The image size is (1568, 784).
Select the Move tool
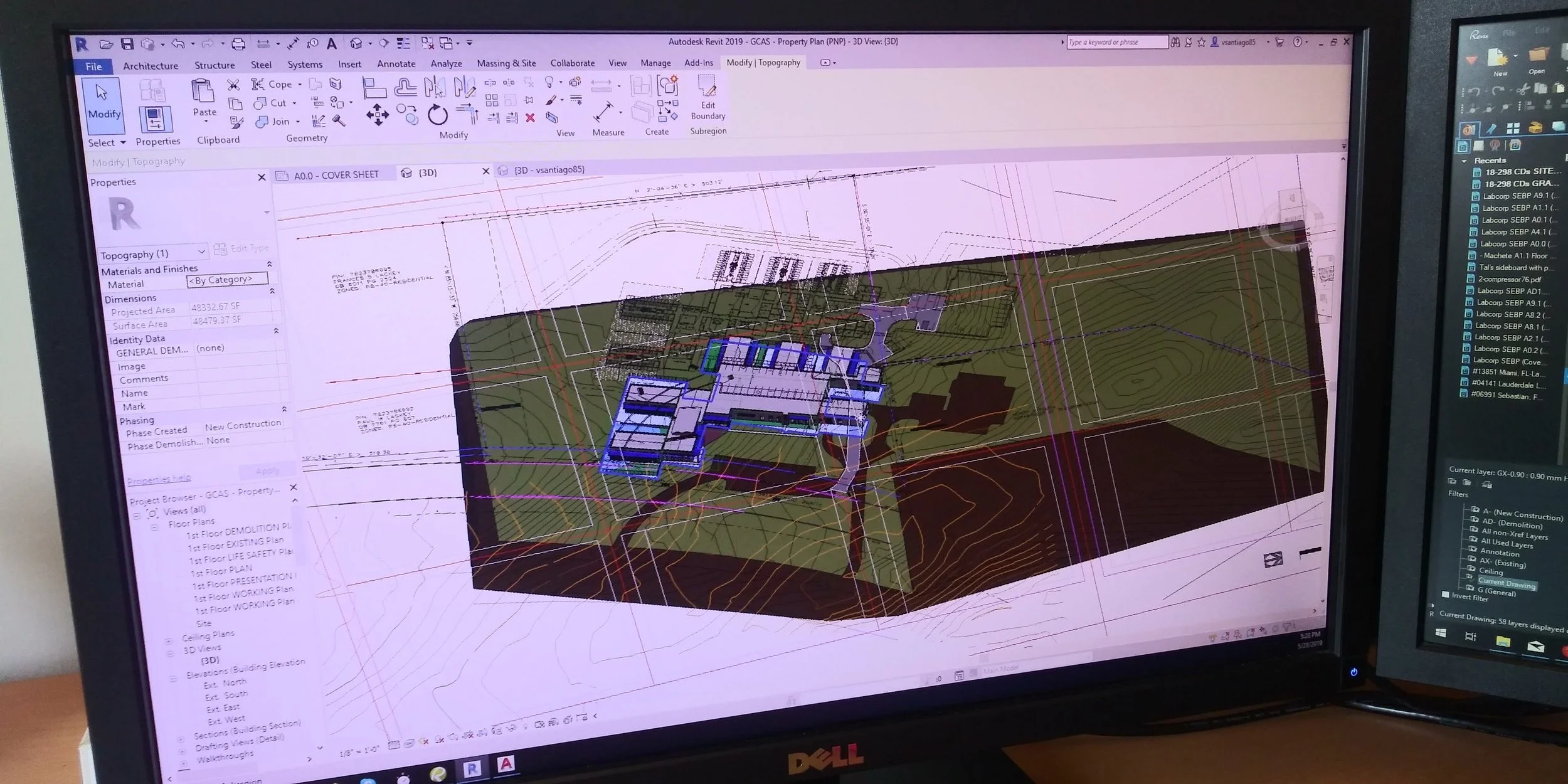(x=378, y=115)
